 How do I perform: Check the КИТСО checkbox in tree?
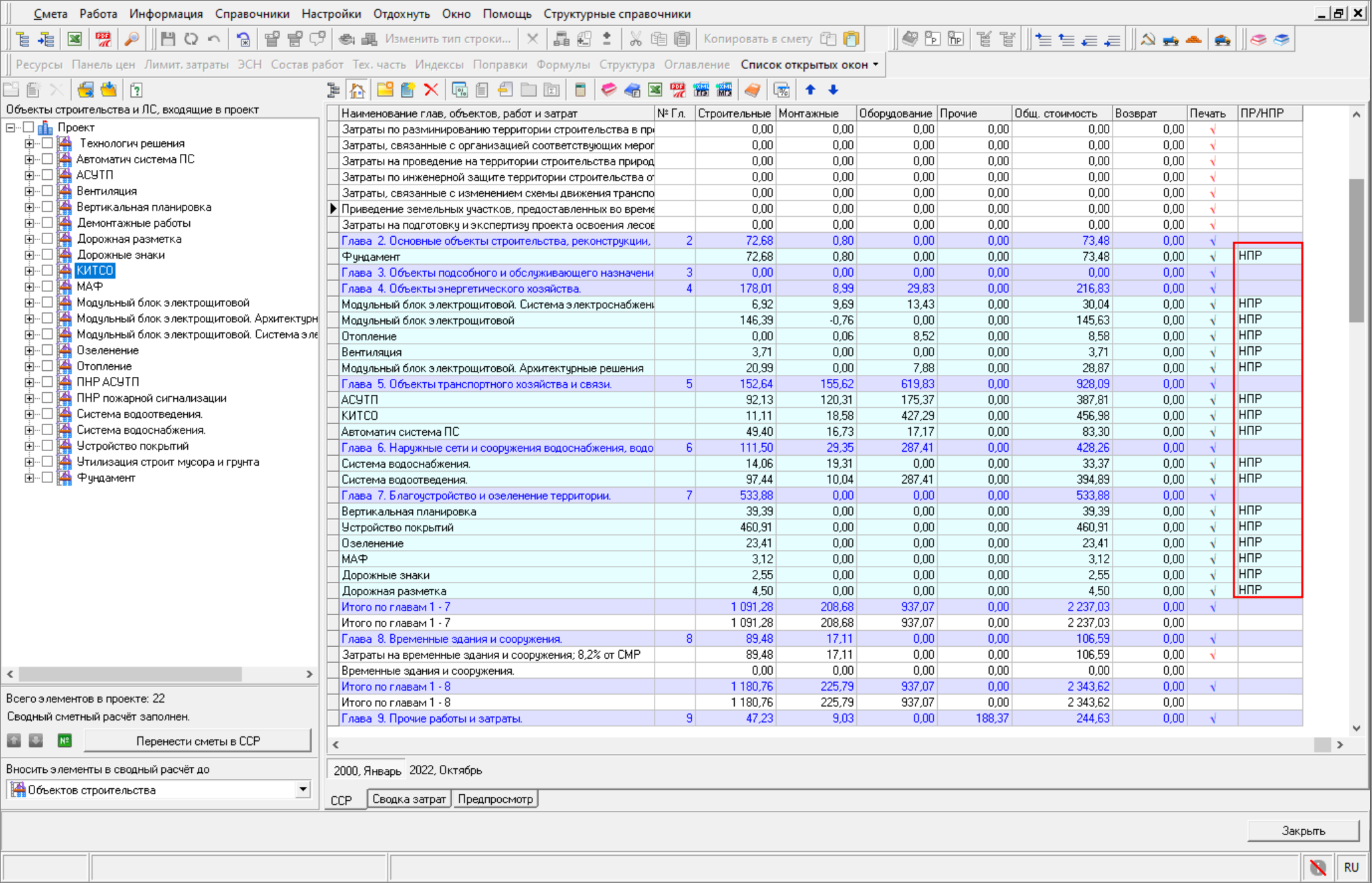[x=47, y=271]
